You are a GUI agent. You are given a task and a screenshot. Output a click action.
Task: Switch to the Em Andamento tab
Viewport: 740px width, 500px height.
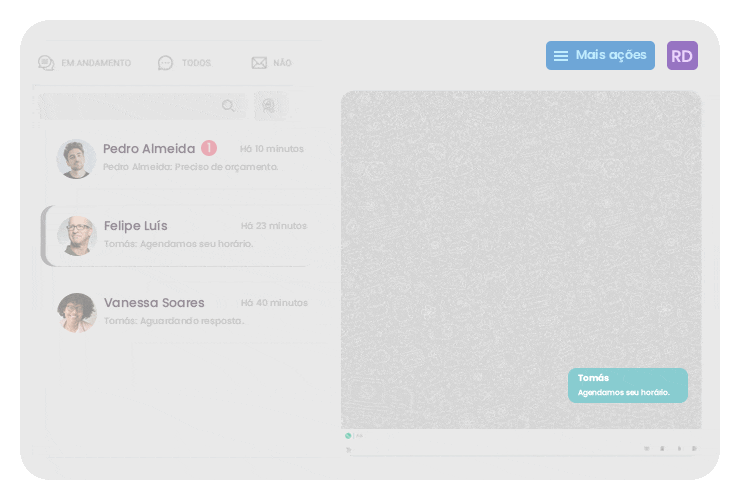(x=95, y=63)
